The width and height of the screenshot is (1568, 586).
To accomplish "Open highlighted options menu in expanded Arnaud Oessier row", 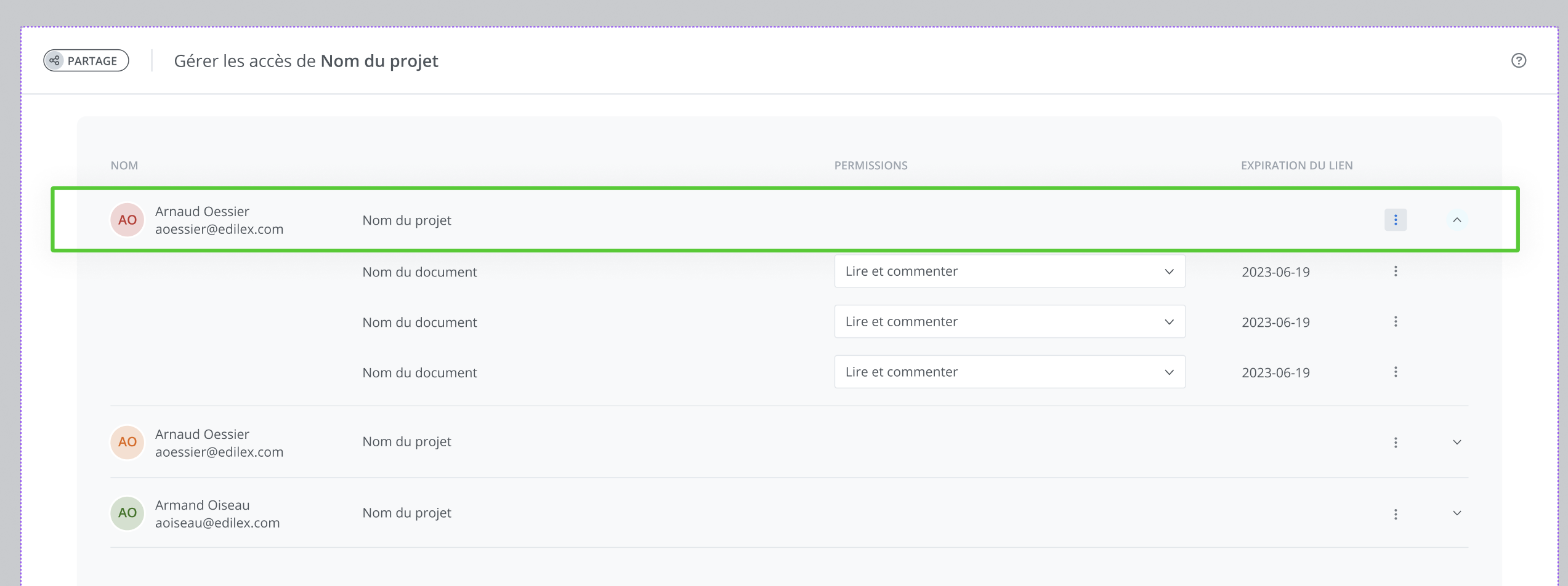I will tap(1395, 220).
